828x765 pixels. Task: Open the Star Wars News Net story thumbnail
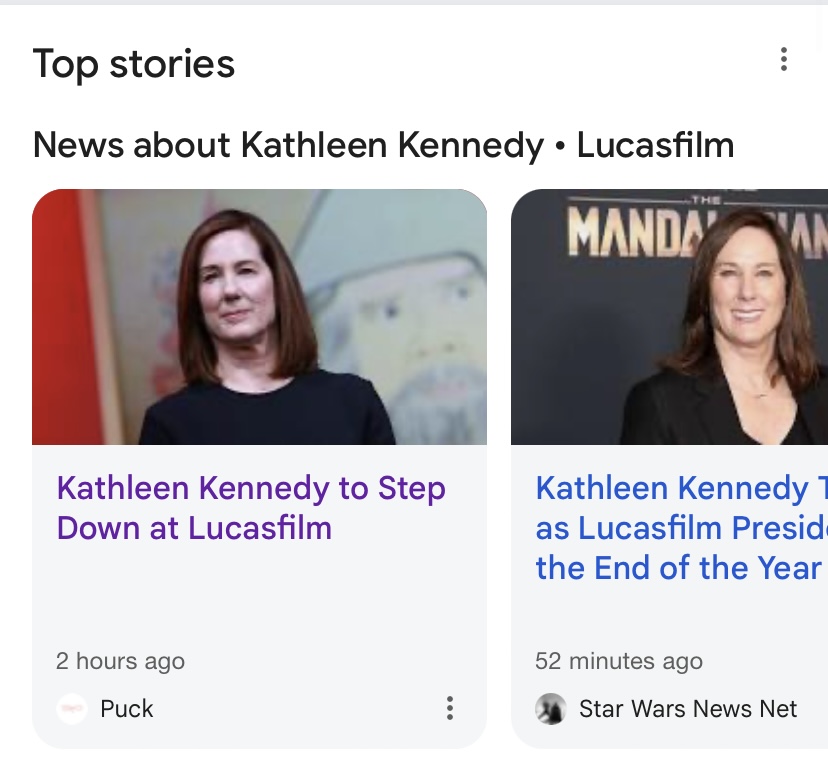coord(670,317)
